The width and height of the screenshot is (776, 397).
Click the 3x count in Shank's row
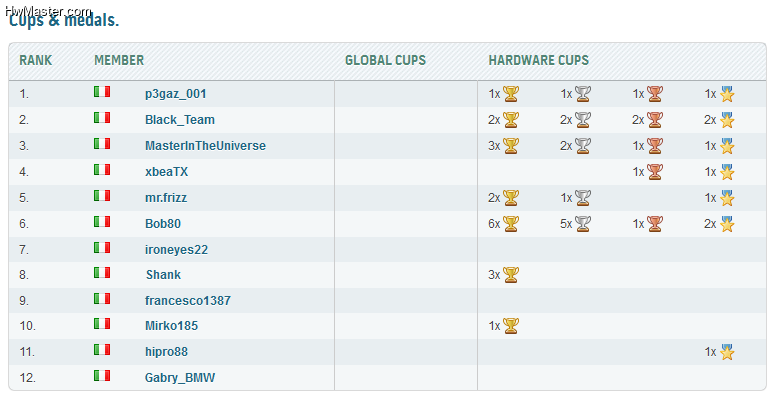pos(494,275)
